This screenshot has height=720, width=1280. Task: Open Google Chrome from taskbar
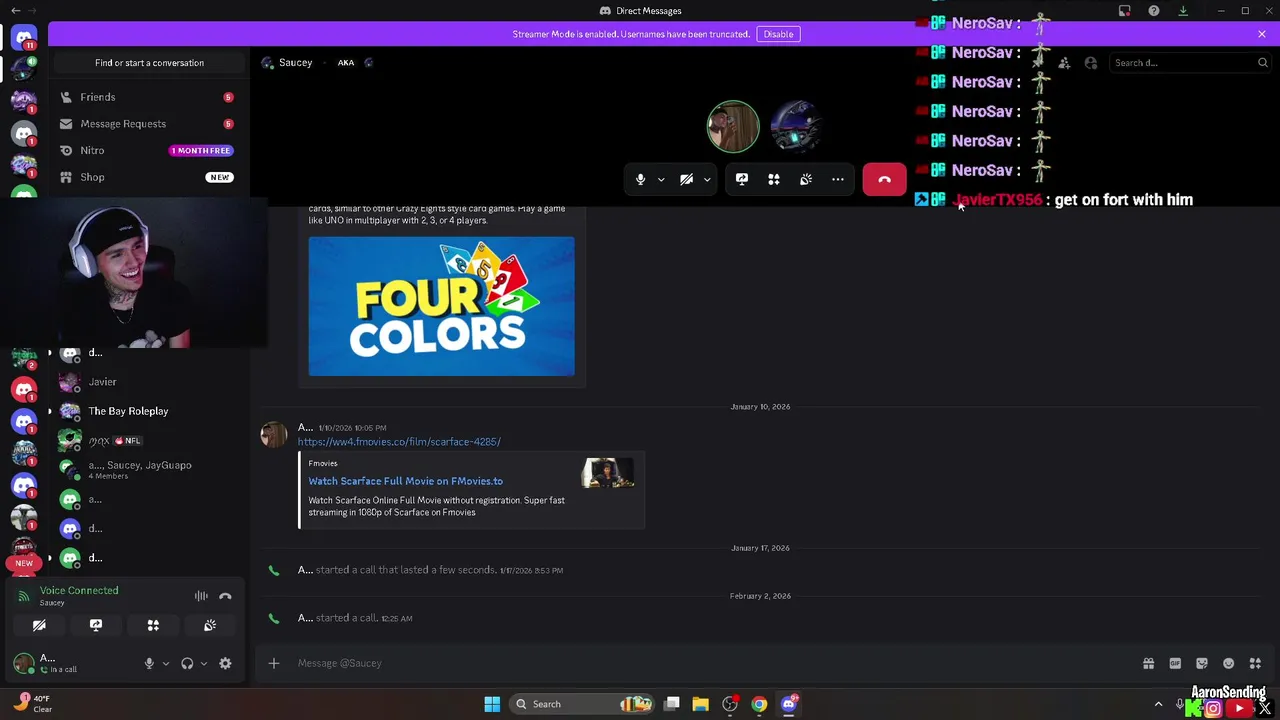(759, 704)
